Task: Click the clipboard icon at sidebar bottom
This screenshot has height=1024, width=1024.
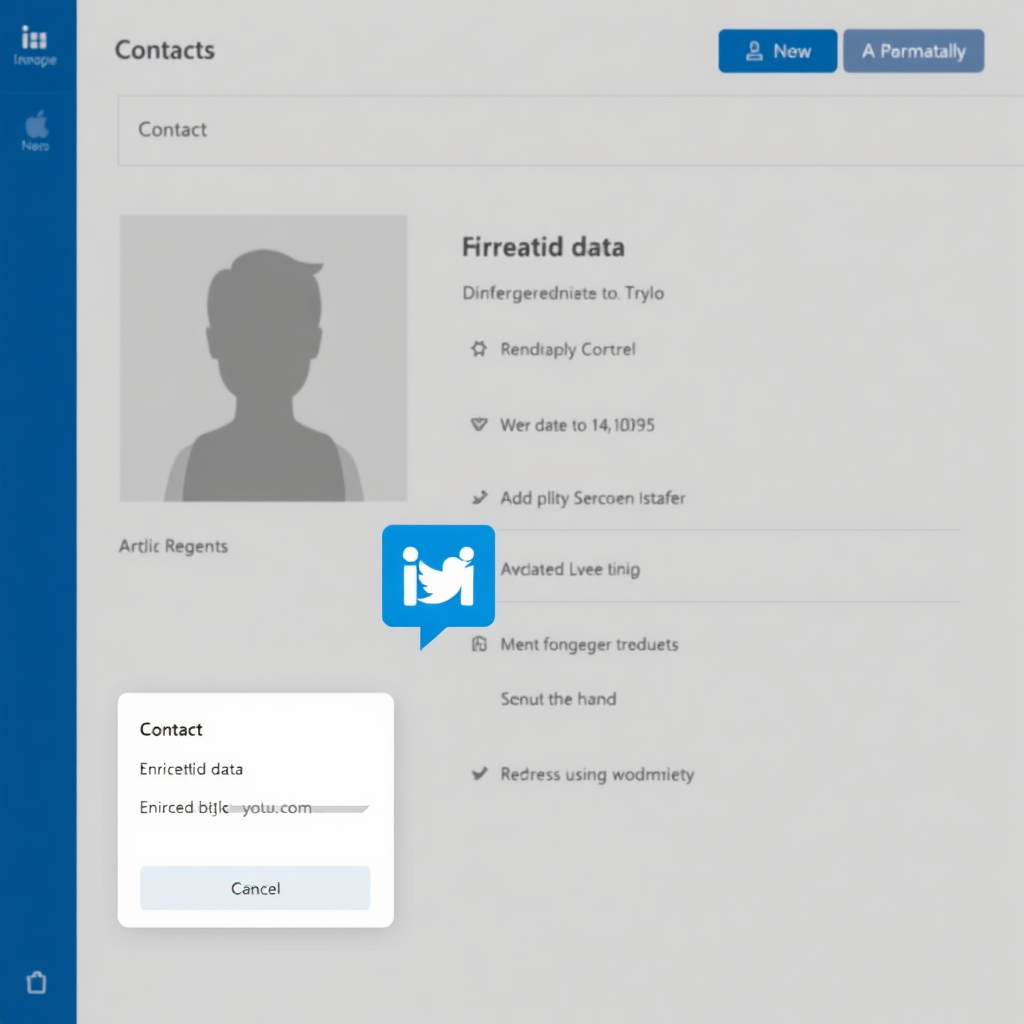Action: 37,982
